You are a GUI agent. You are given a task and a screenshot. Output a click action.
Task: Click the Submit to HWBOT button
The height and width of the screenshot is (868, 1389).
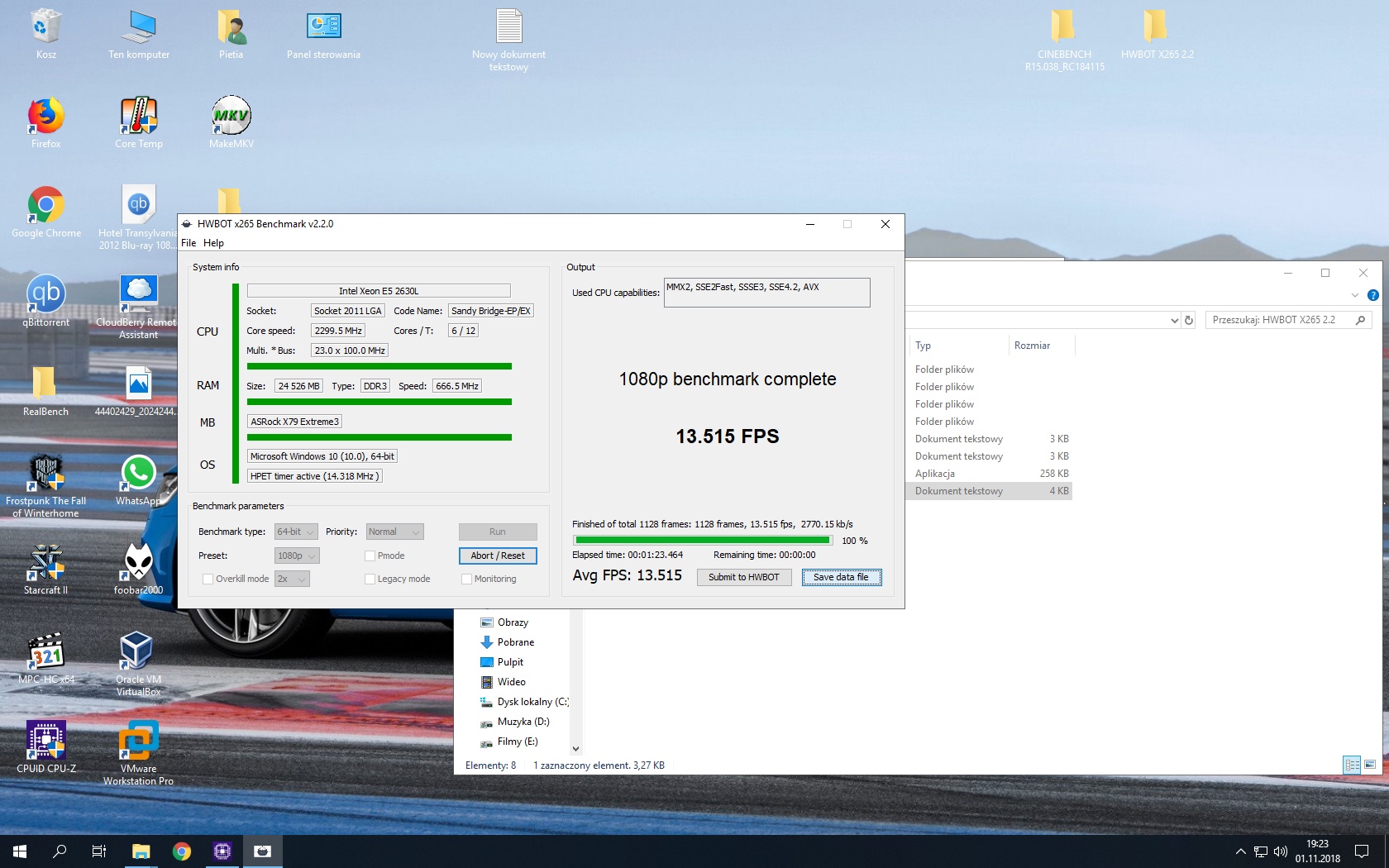click(x=743, y=577)
